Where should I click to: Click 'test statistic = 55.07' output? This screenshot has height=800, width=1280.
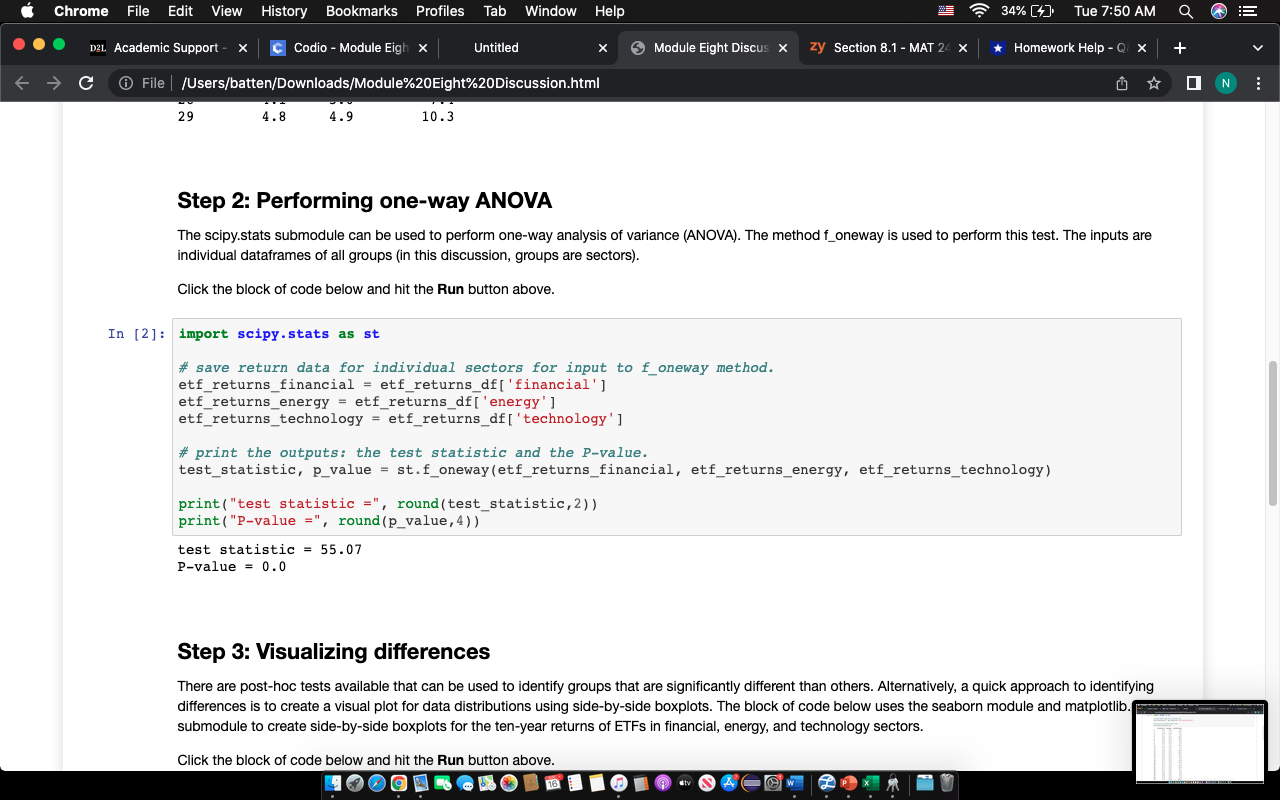270,549
